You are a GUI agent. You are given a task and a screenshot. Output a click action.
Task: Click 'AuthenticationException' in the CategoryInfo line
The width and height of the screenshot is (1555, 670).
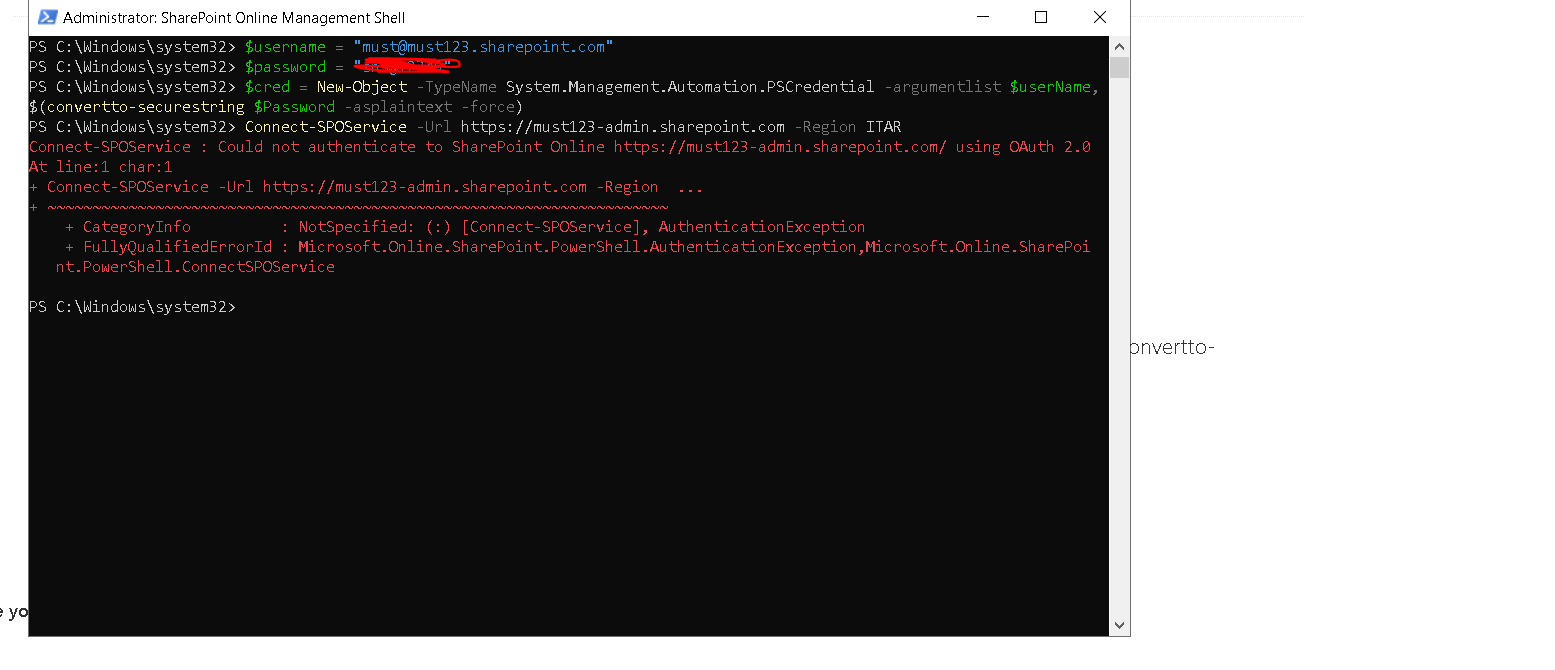pos(762,227)
